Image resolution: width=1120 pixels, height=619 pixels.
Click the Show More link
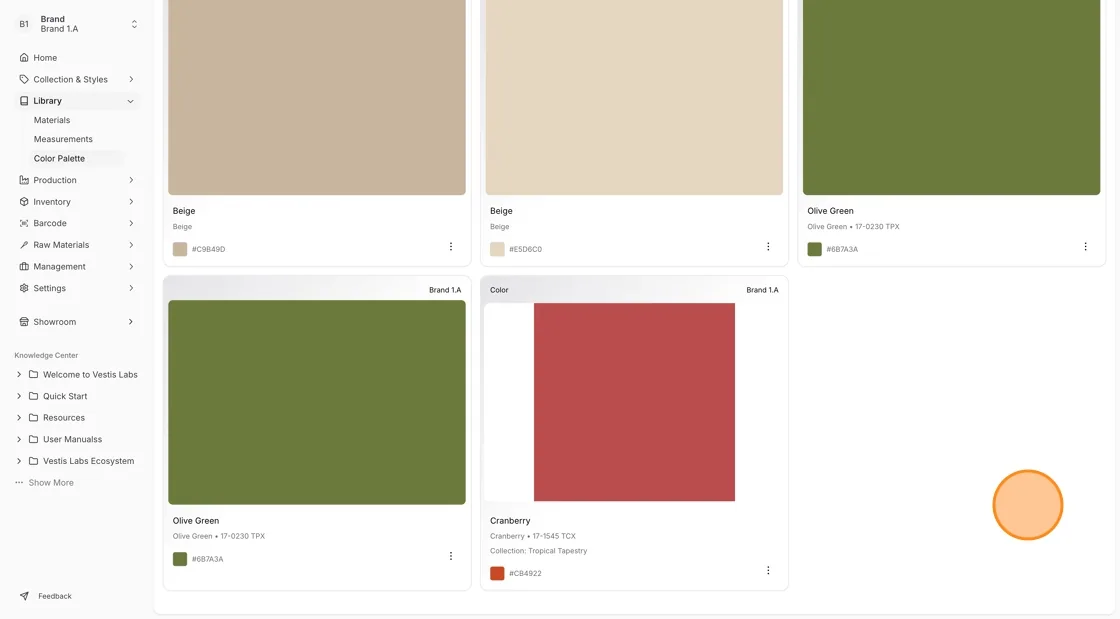click(51, 483)
